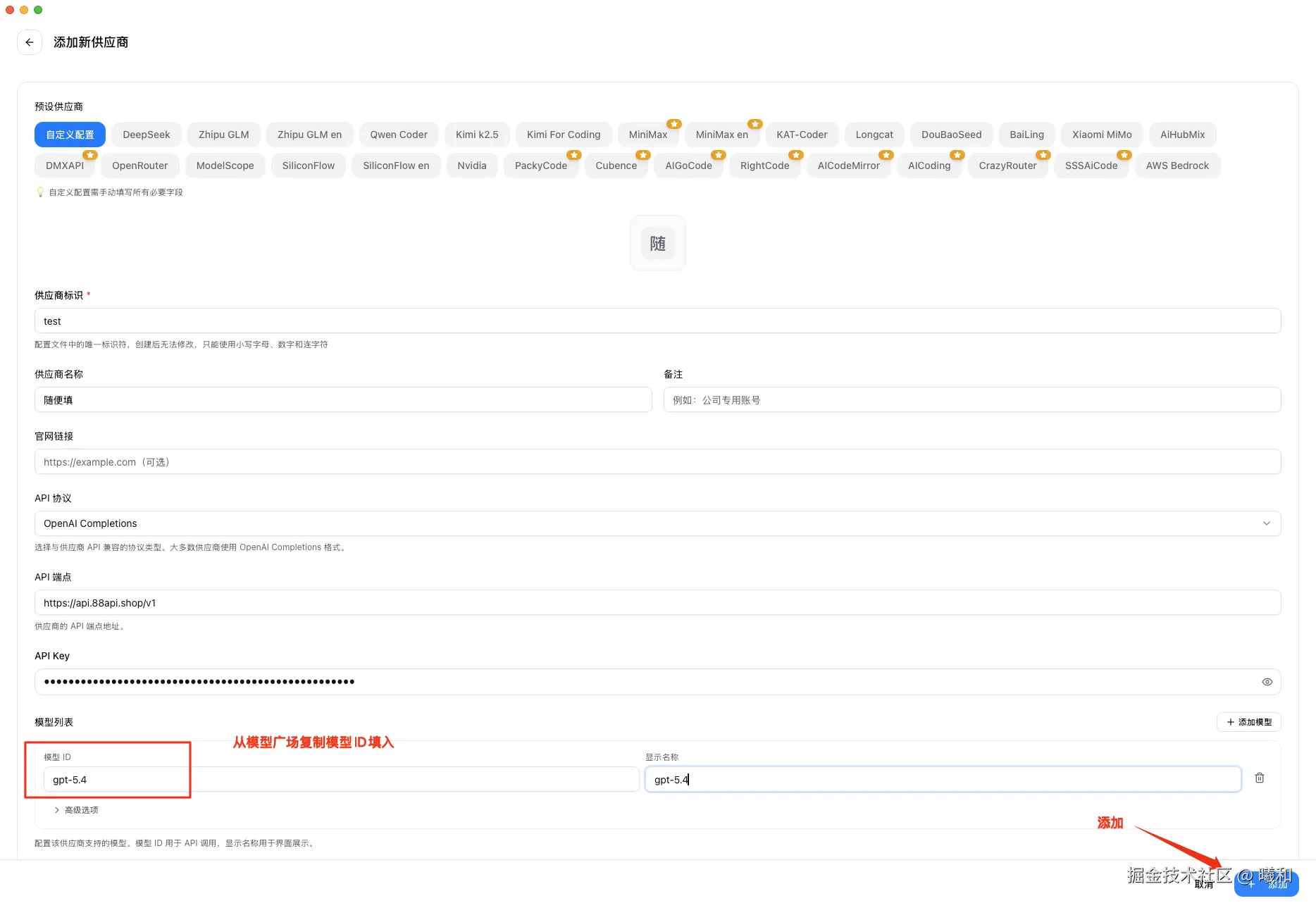Select the DMXAPI preset

(65, 166)
